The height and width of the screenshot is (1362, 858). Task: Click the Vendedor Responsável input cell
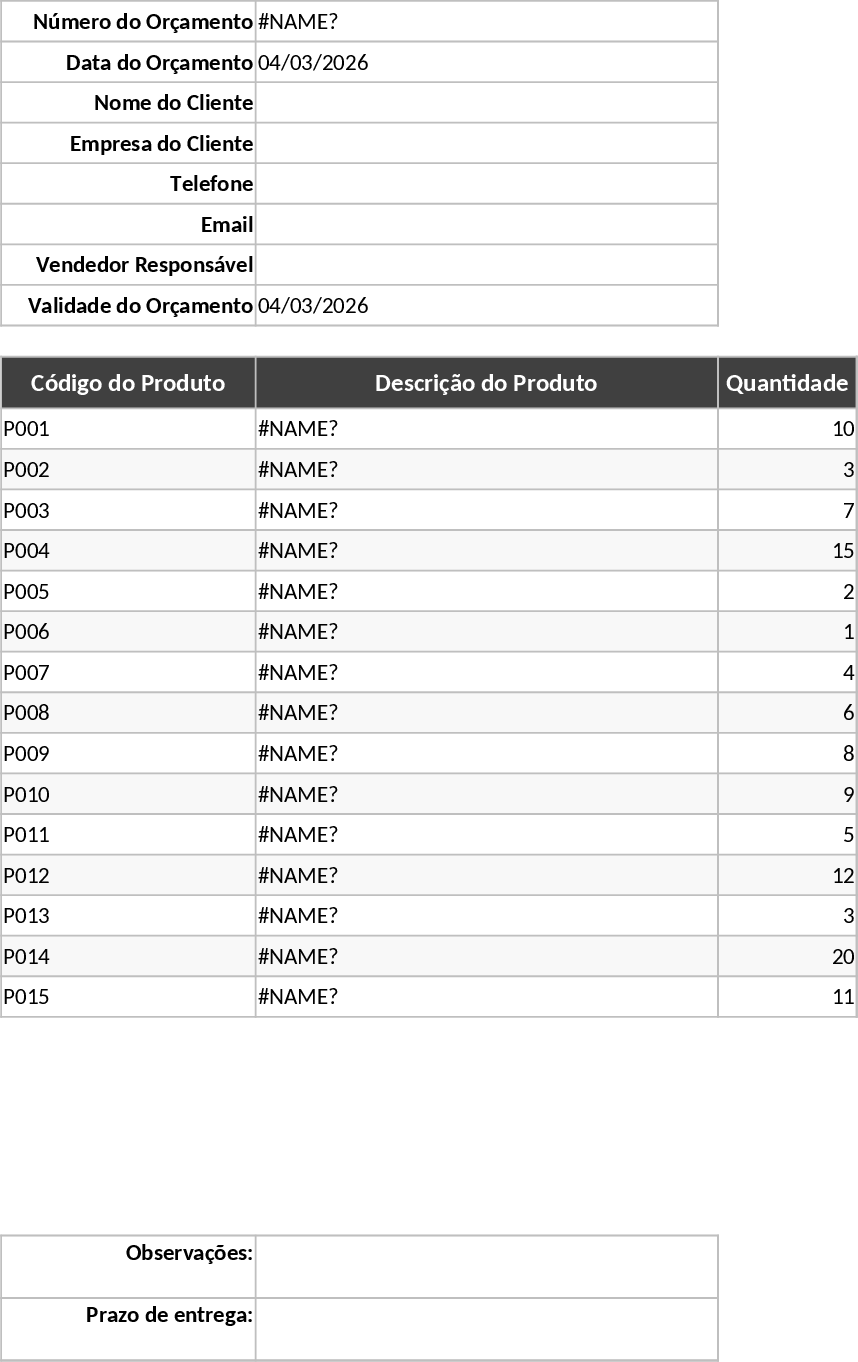486,265
